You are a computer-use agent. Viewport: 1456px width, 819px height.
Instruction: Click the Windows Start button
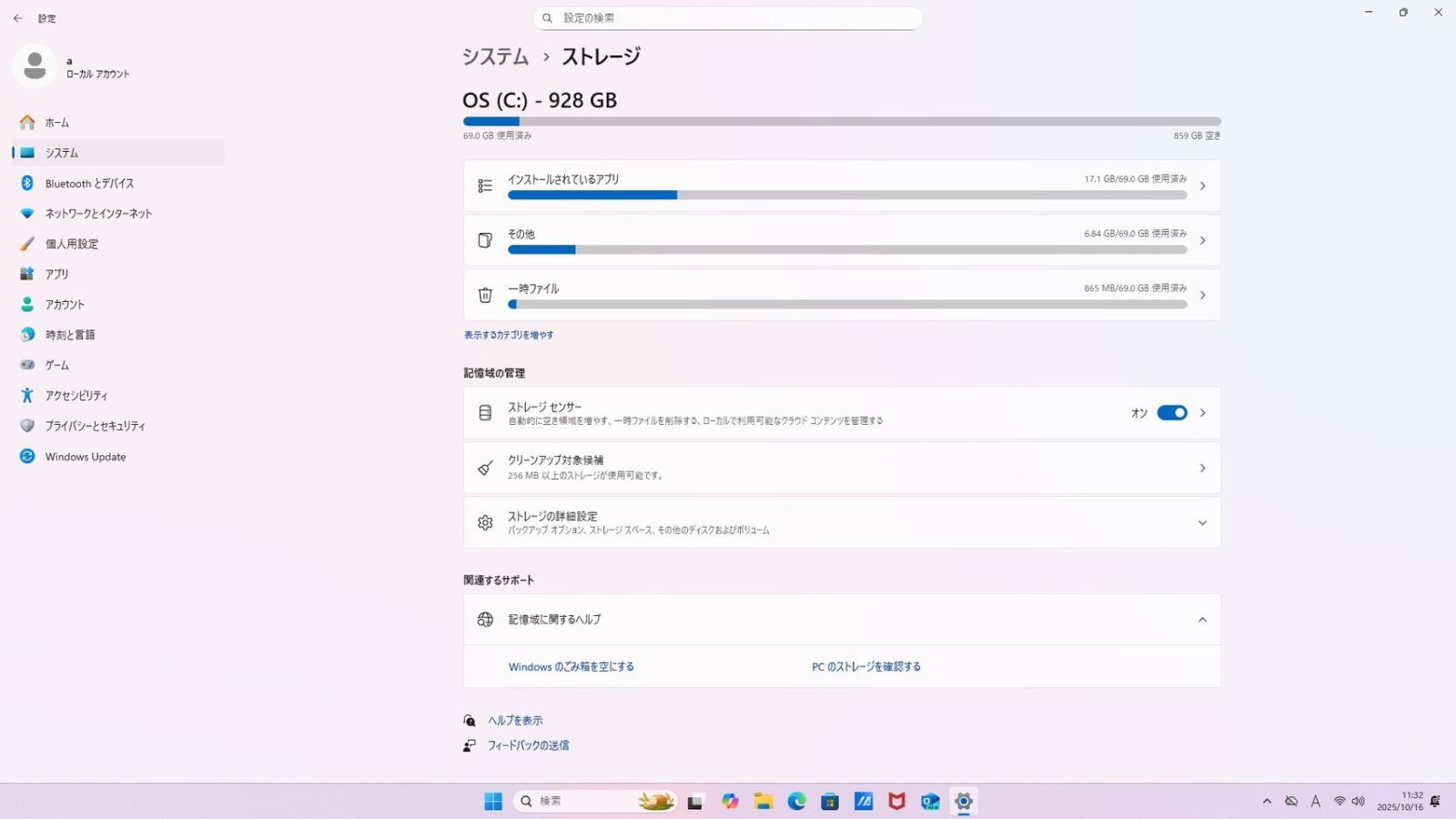pyautogui.click(x=492, y=801)
